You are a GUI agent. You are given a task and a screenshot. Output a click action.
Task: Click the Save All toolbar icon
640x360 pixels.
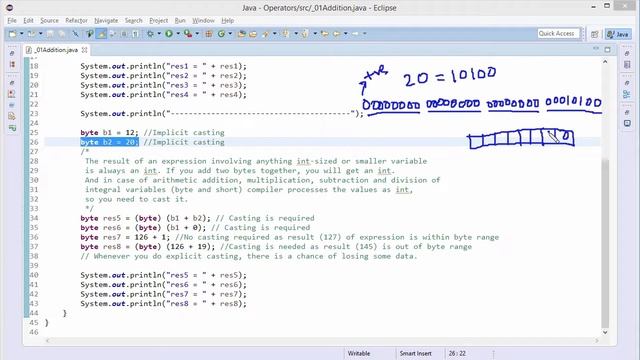tap(61, 34)
